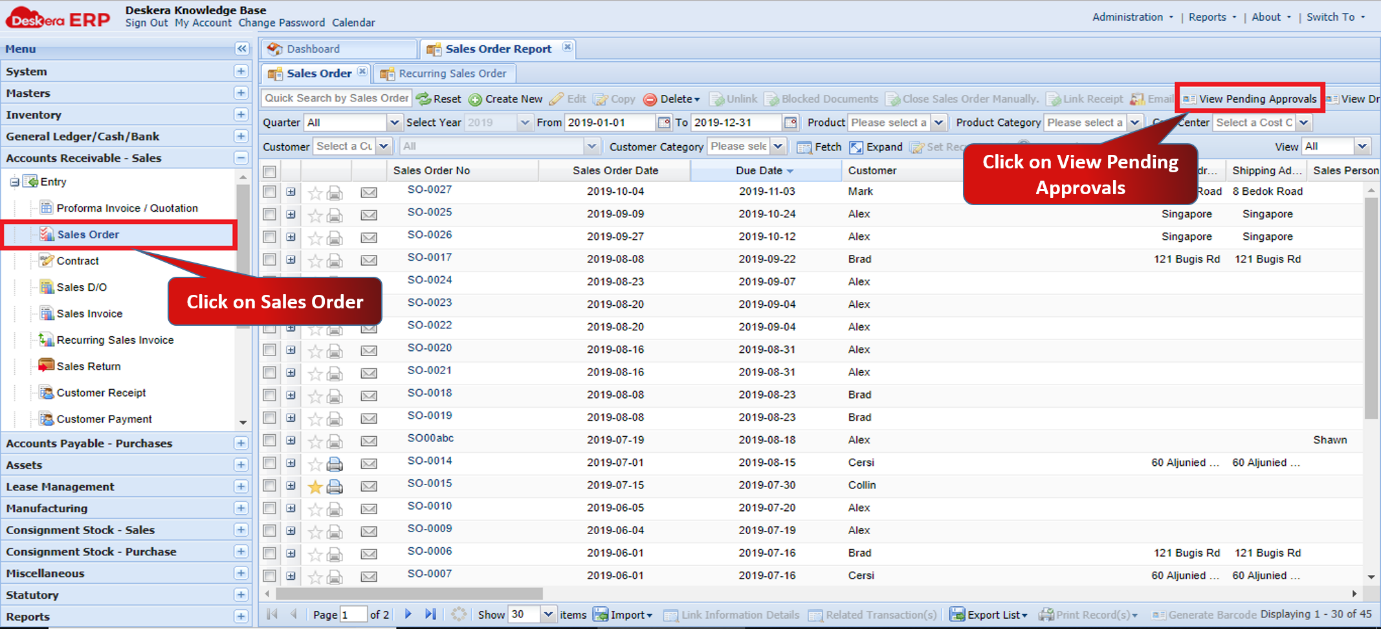Tick the checkbox for order SO-0014

pyautogui.click(x=270, y=464)
